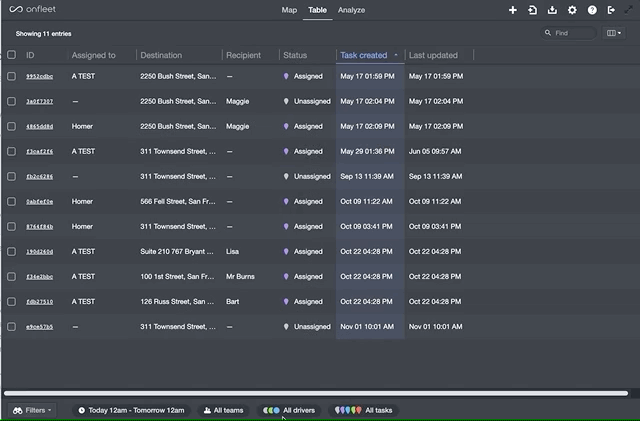640x421 pixels.
Task: Click the status pin icon in Bart's row
Action: pos(286,302)
